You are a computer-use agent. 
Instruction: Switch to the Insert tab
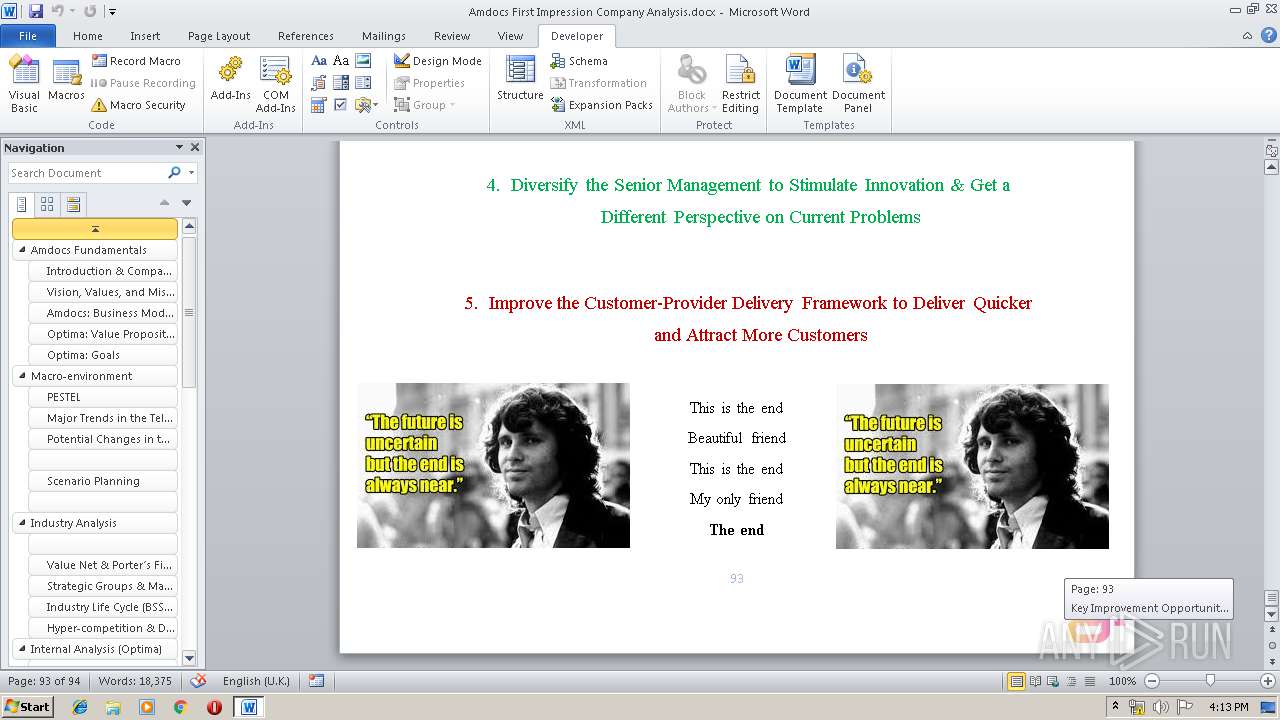click(145, 36)
